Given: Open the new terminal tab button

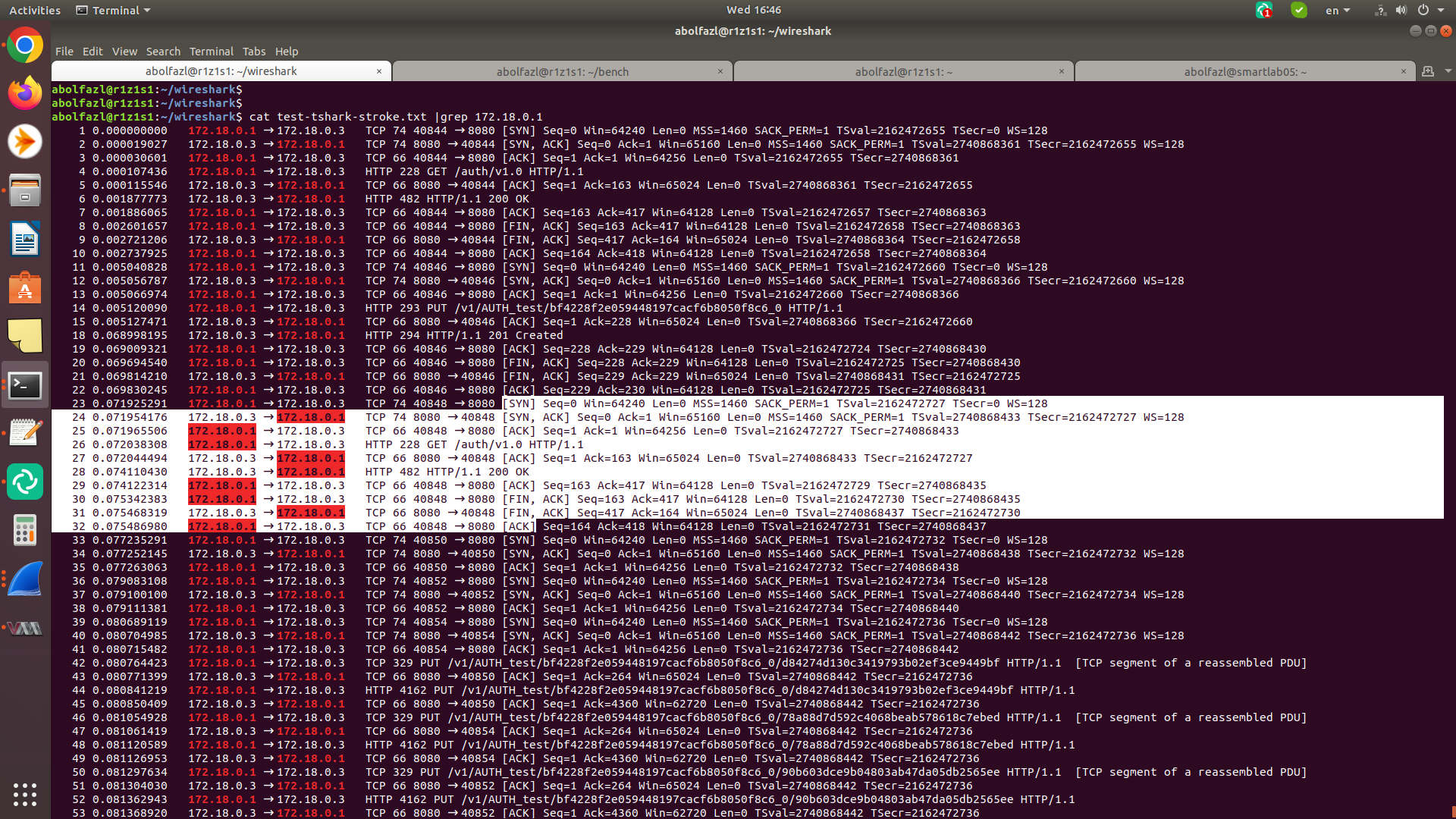Looking at the screenshot, I should point(1428,71).
